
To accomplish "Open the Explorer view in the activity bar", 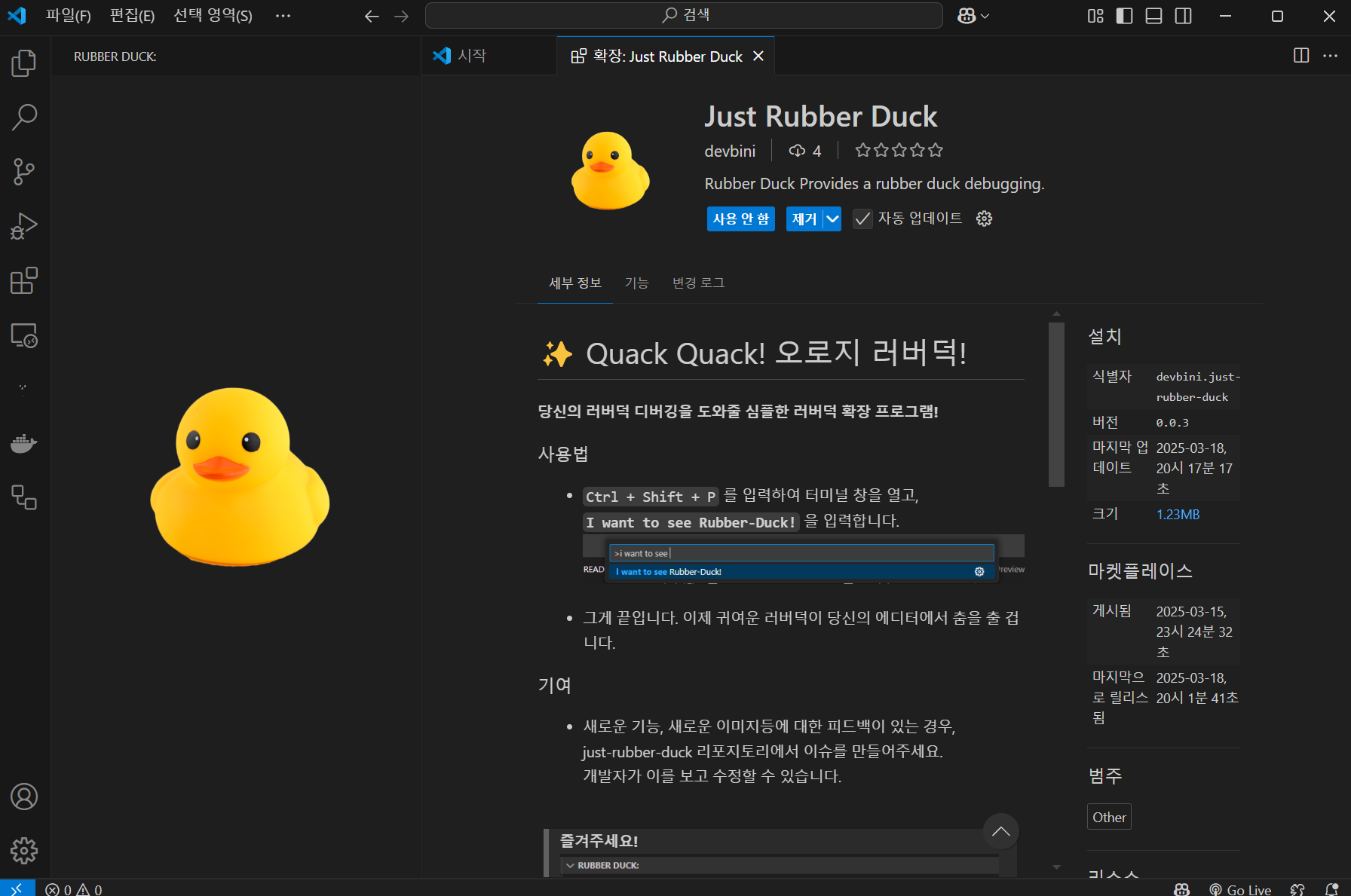I will 24,63.
